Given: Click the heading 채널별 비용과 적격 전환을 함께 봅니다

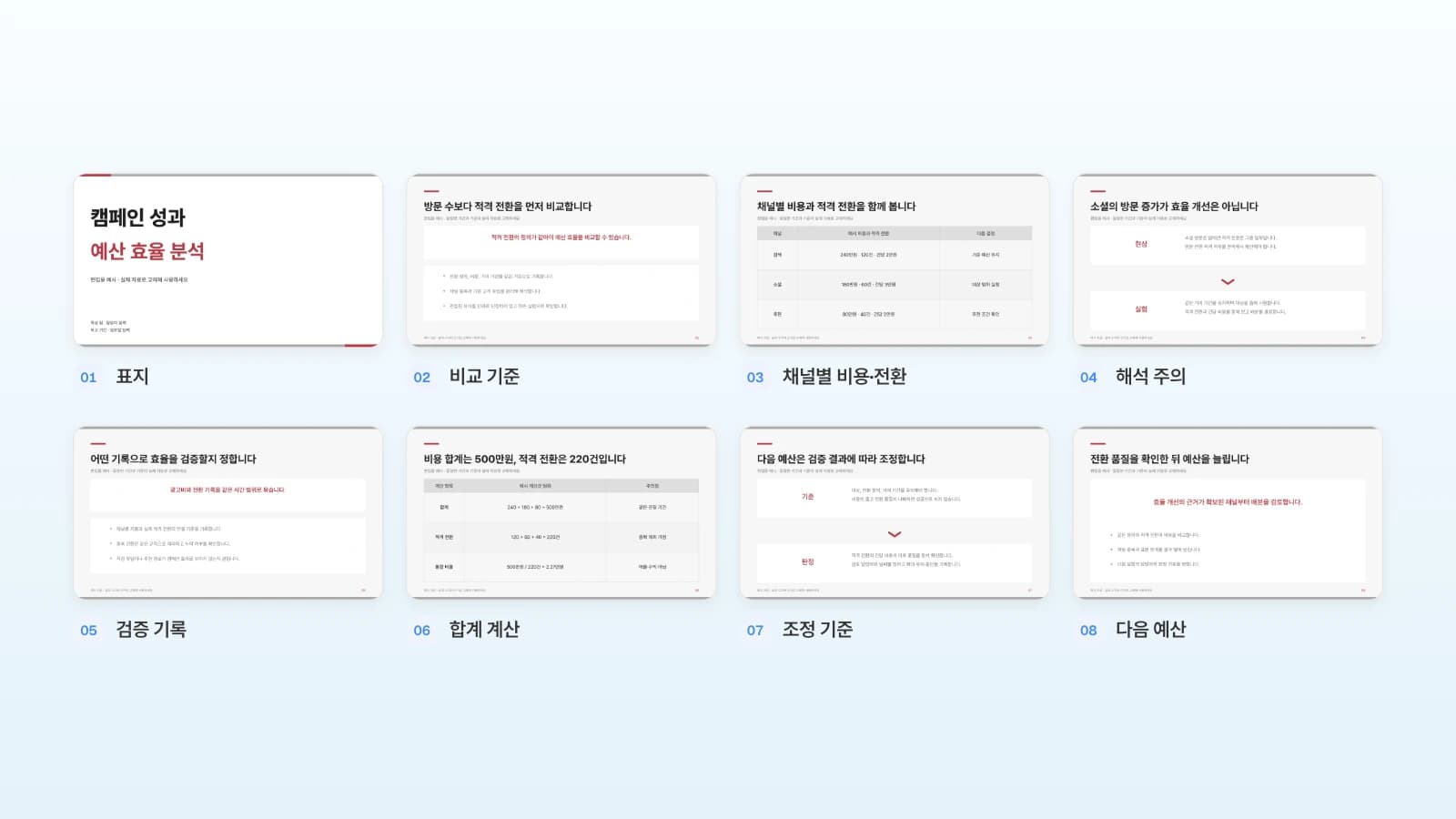Looking at the screenshot, I should [x=836, y=207].
